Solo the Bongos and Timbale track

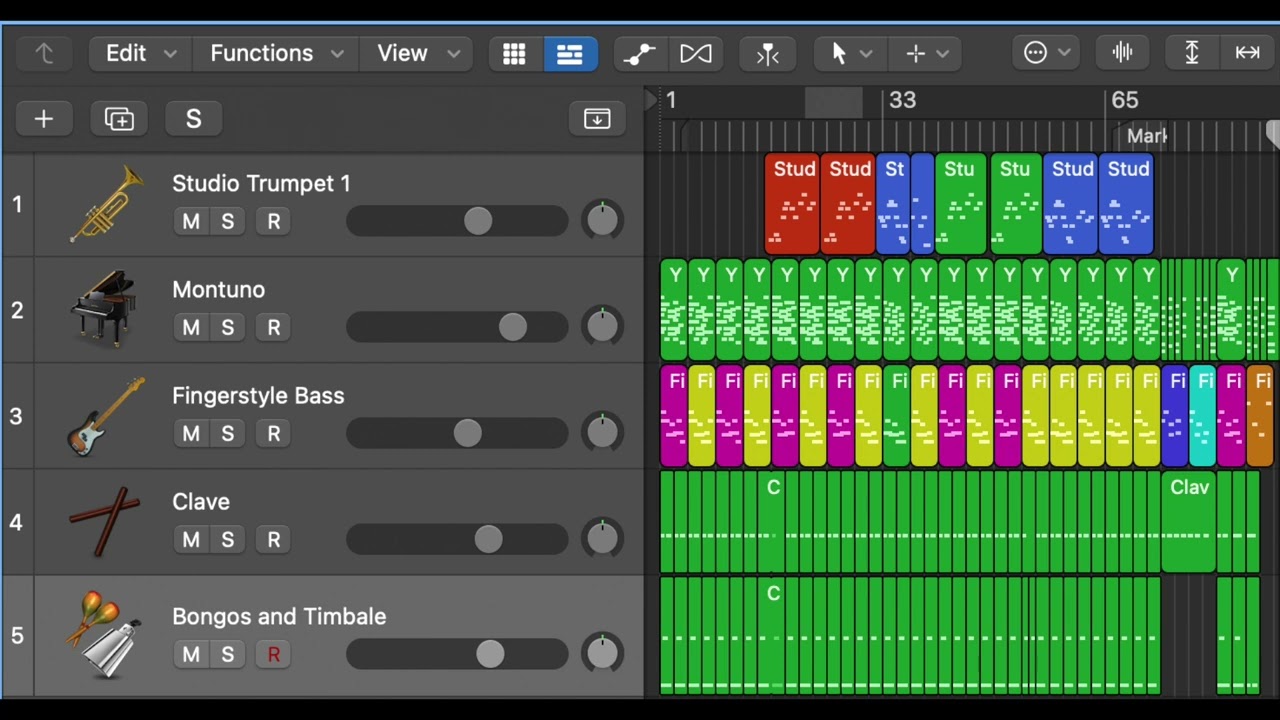pos(228,654)
